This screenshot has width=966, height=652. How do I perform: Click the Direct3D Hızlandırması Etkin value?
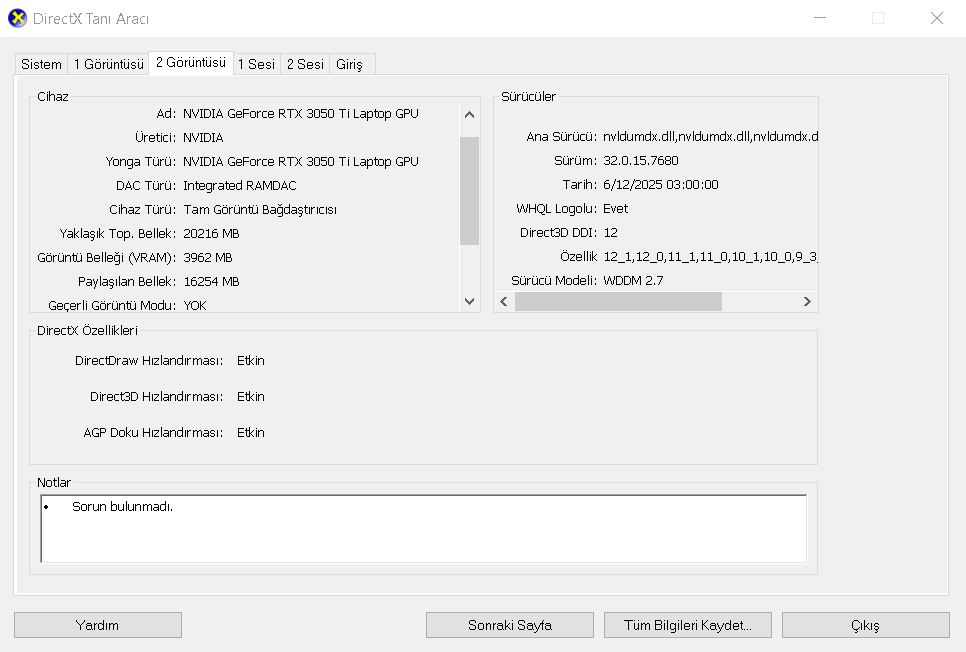251,397
